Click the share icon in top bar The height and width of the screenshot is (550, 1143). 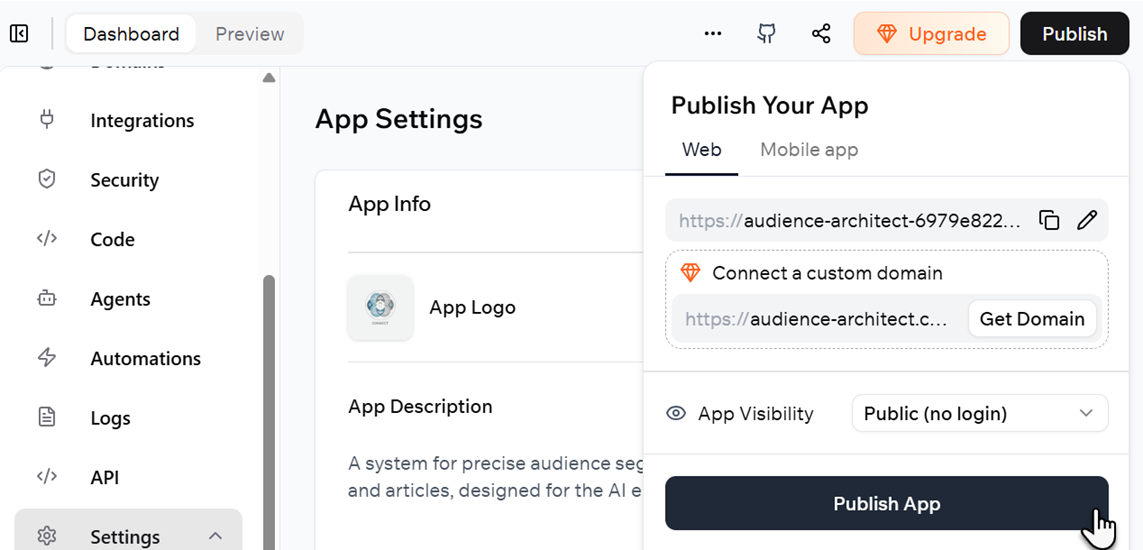pos(821,34)
